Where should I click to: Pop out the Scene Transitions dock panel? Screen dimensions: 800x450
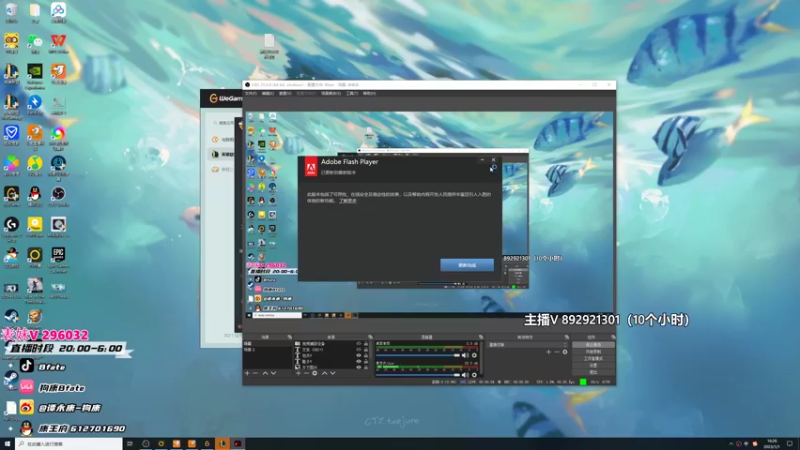tap(567, 337)
